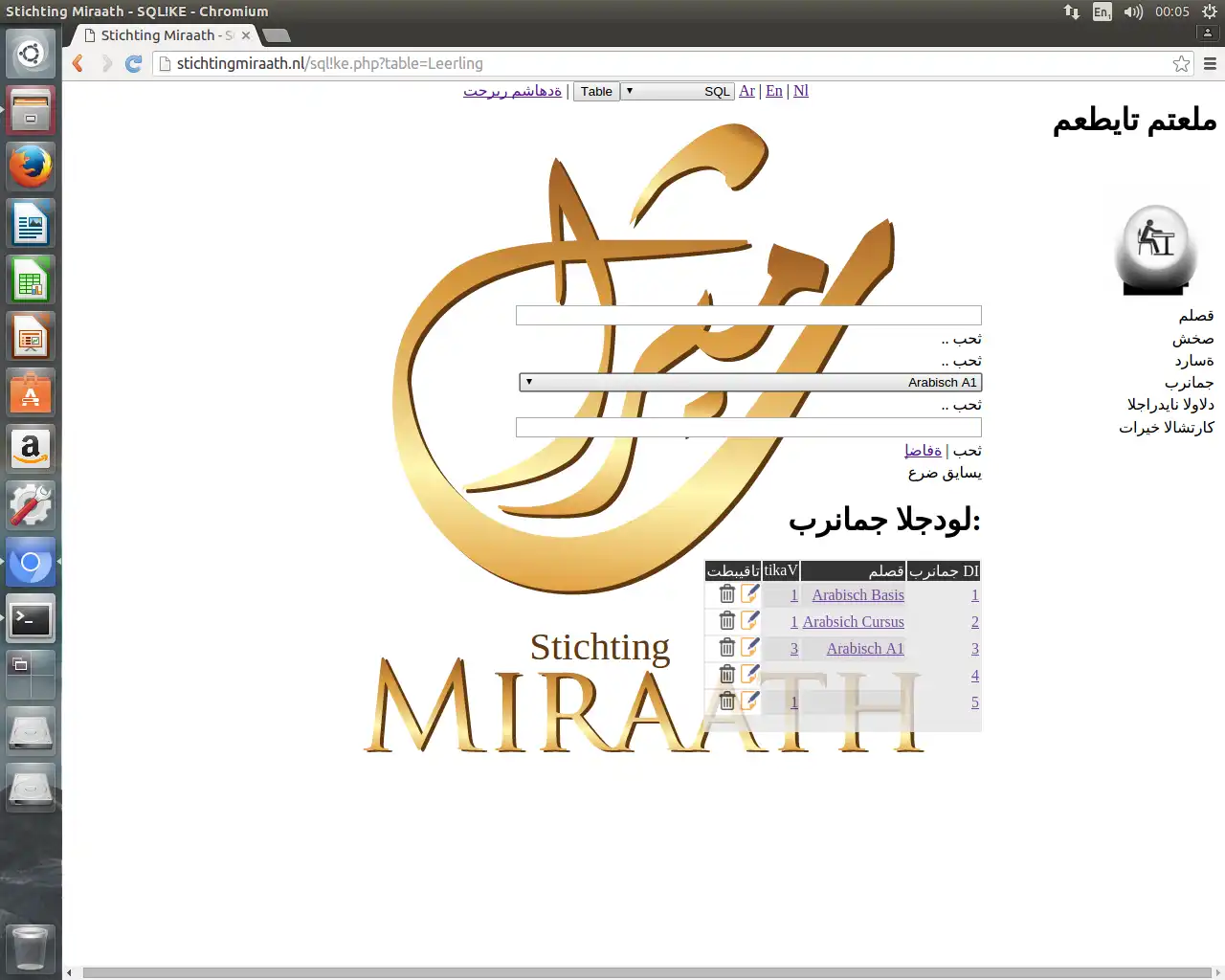Edit the Arabisch A1 table row
This screenshot has width=1225, height=980.
(749, 648)
